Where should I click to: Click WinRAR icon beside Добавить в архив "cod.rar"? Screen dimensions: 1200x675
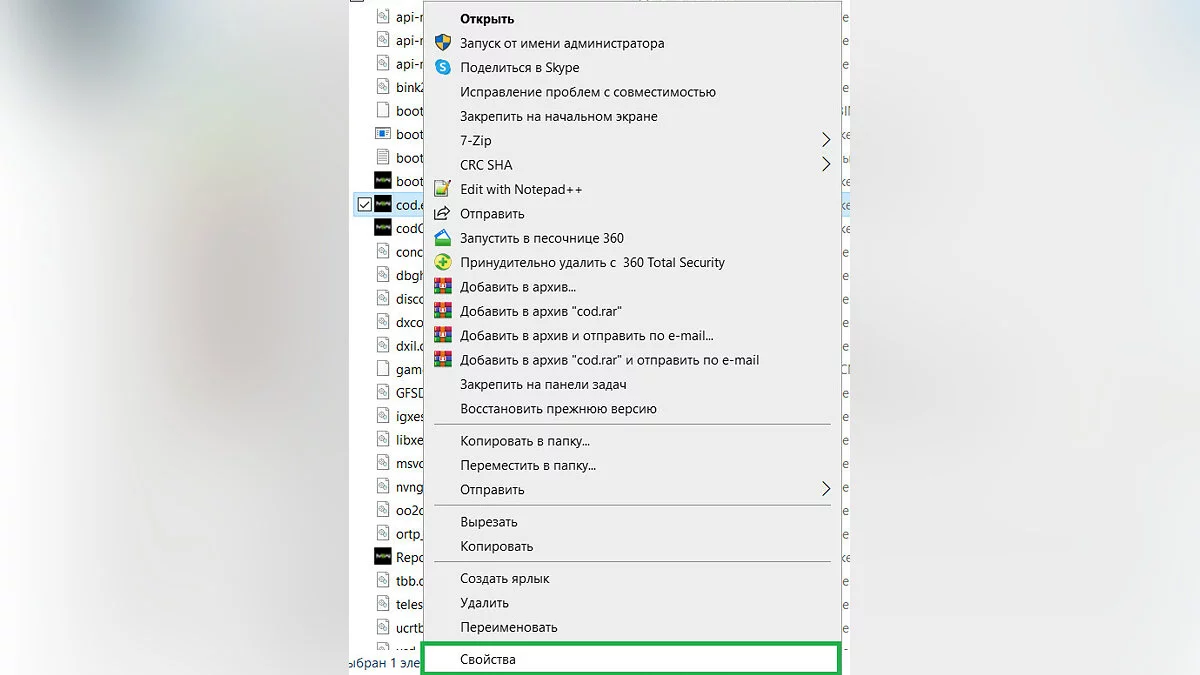click(443, 311)
